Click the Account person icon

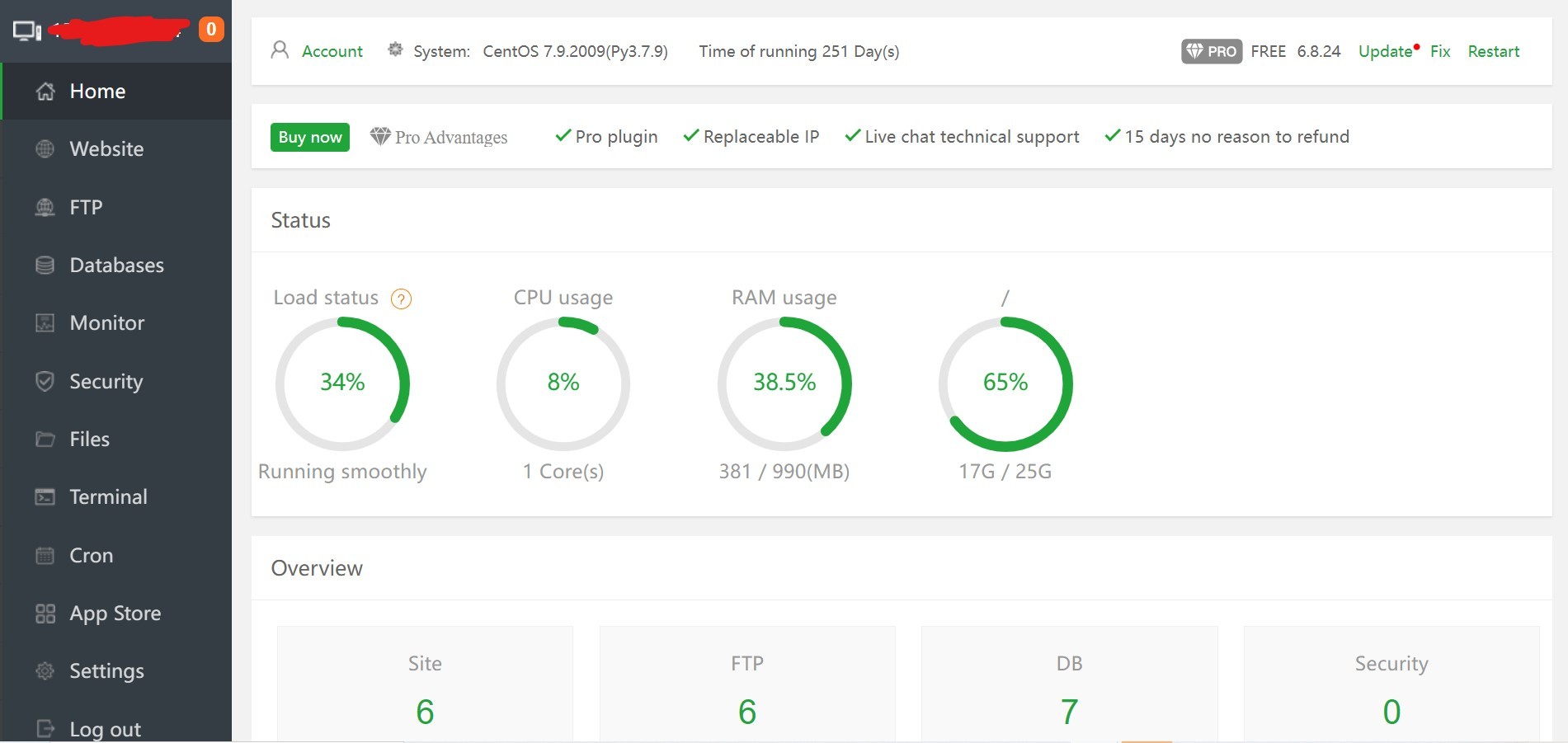[279, 50]
